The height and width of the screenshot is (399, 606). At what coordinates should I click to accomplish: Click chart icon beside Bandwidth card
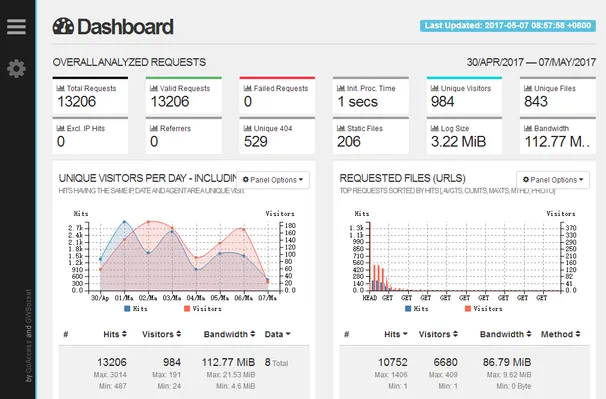coord(528,128)
